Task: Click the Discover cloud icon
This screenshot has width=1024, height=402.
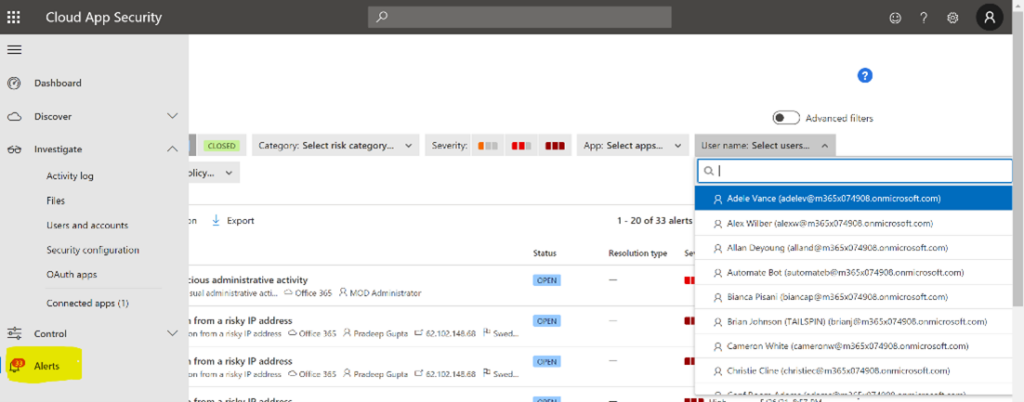Action: click(x=14, y=116)
